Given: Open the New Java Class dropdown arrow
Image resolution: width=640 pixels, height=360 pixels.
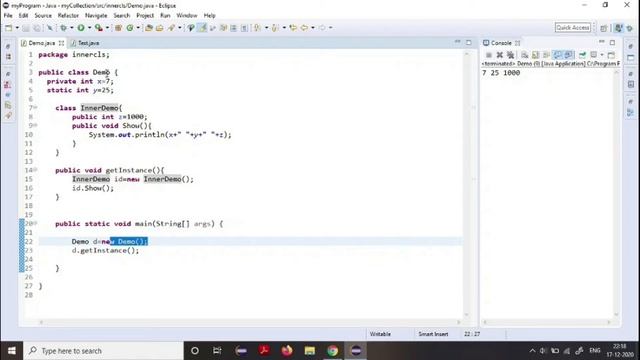Looking at the screenshot, I should click(x=138, y=28).
